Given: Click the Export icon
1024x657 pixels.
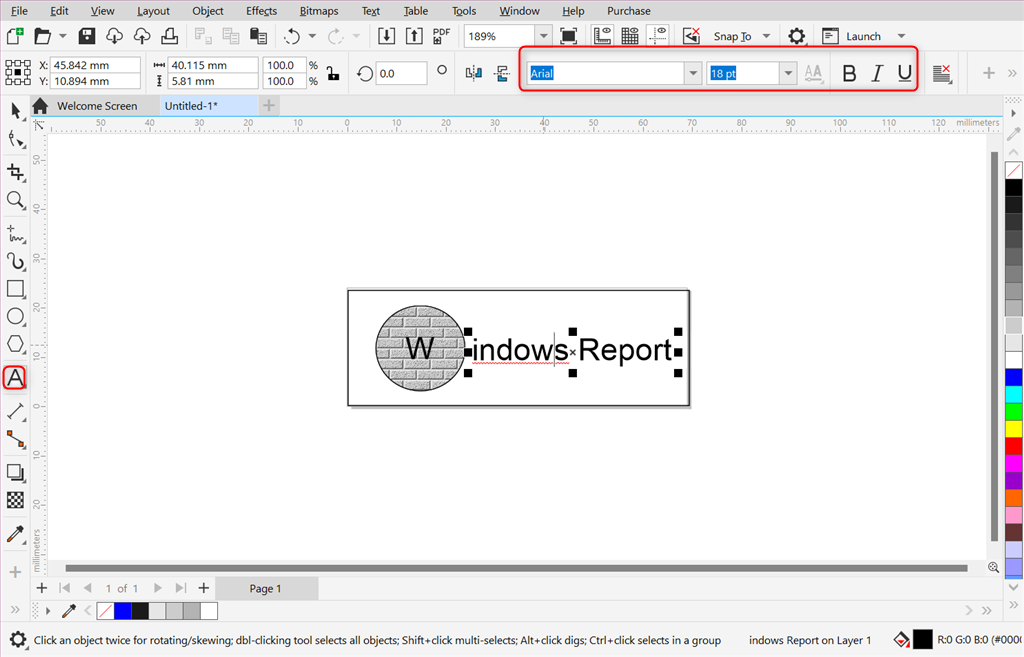Looking at the screenshot, I should (x=414, y=36).
